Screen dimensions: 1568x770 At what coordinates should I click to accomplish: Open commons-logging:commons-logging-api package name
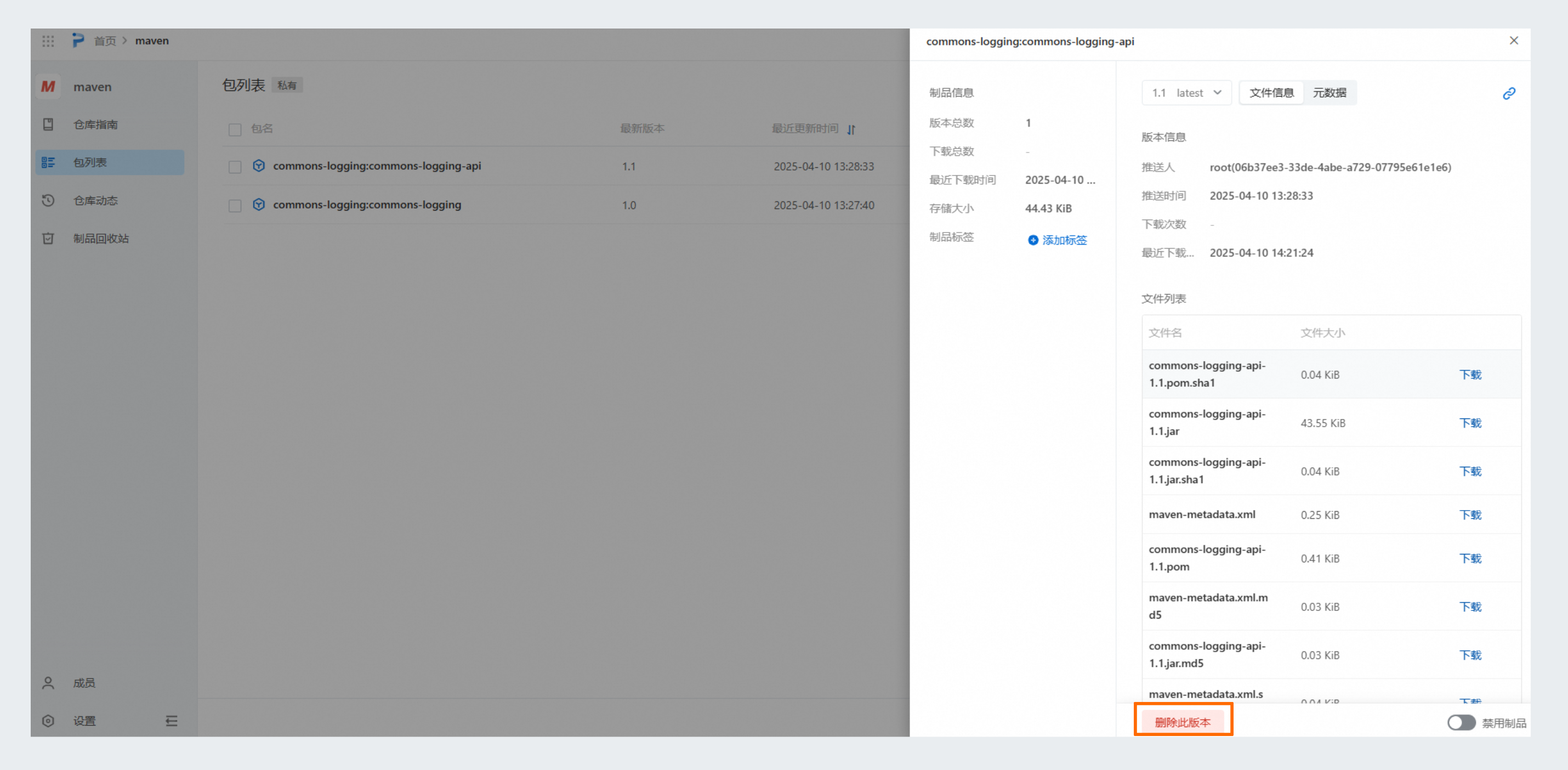click(377, 166)
